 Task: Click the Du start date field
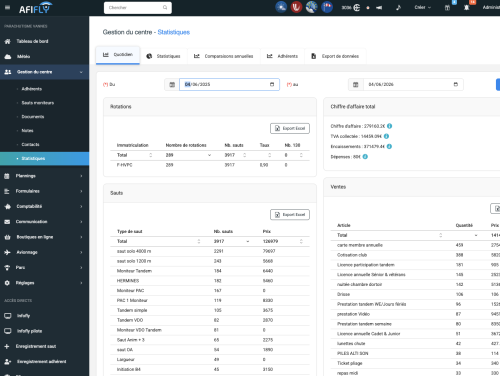click(x=229, y=84)
